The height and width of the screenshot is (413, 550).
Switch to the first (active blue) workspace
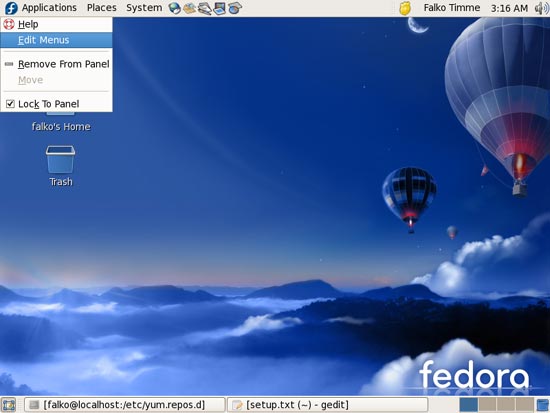[469, 405]
